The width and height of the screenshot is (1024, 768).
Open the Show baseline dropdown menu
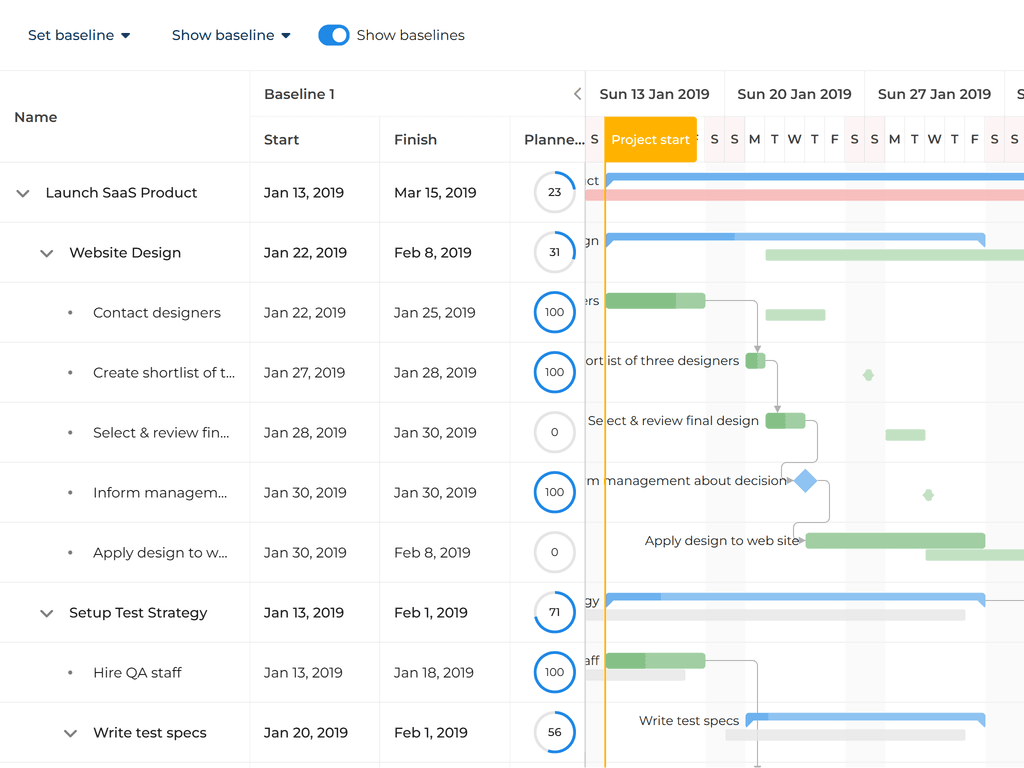click(x=231, y=35)
